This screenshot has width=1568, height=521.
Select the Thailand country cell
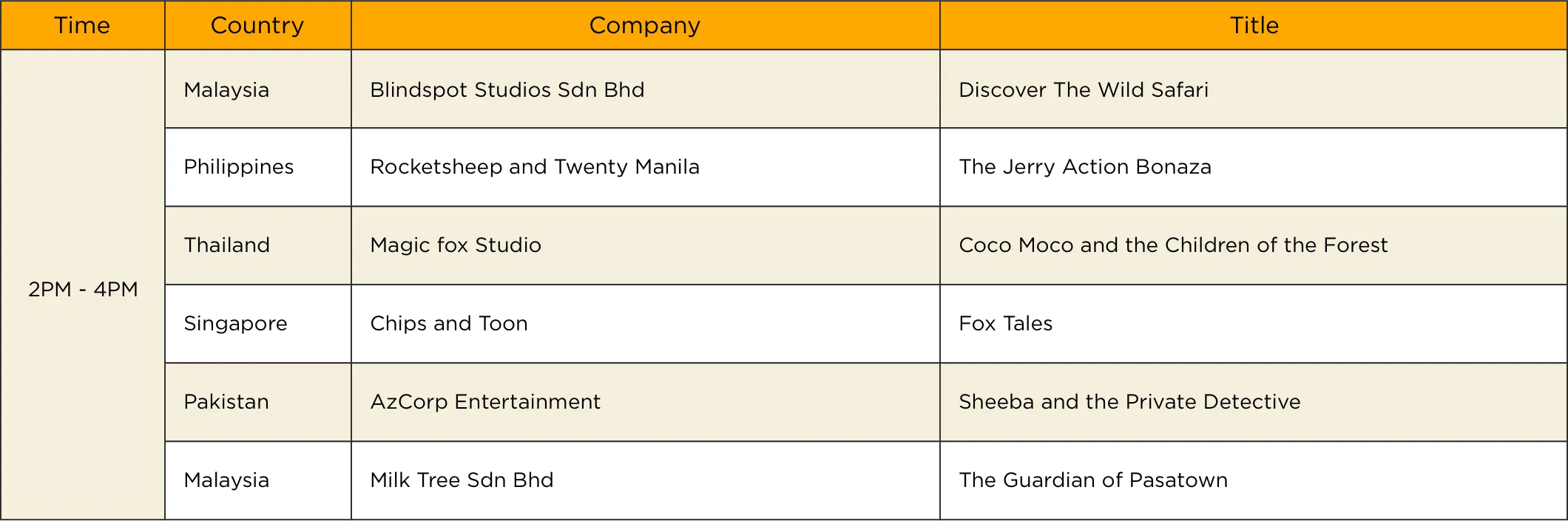227,245
